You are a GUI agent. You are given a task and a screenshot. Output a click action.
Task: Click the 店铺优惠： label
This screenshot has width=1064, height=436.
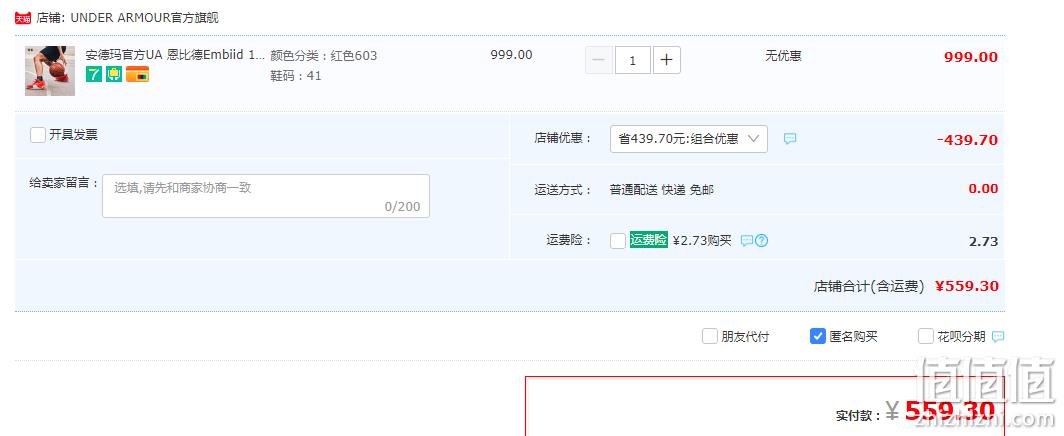tap(563, 138)
